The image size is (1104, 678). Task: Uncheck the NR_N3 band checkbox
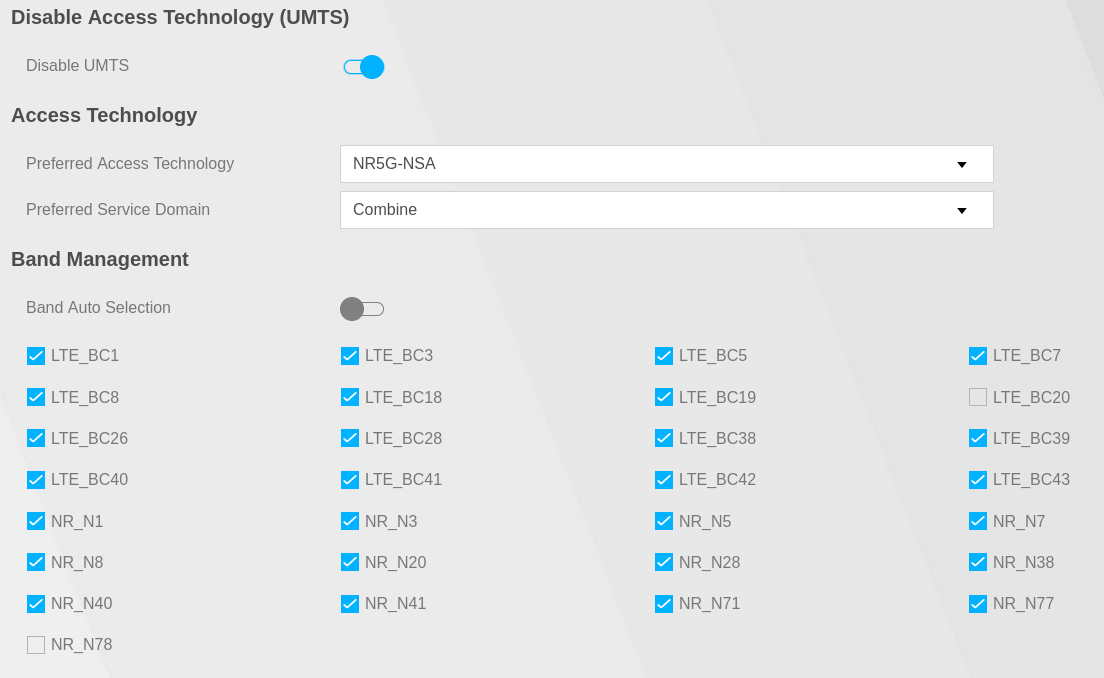350,521
